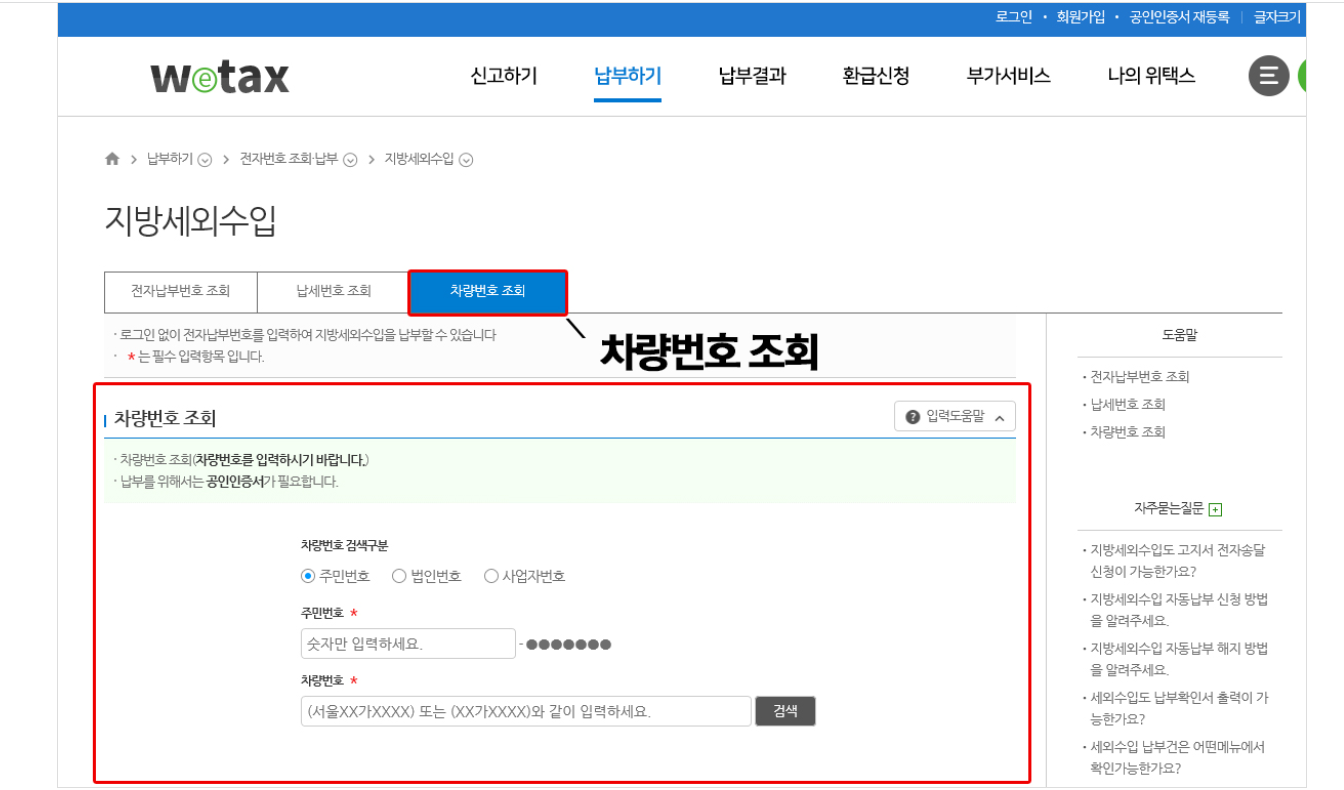Image resolution: width=1344 pixels, height=790 pixels.
Task: Open FAQ about 고지서 전자송달 신청
Action: point(1177,561)
